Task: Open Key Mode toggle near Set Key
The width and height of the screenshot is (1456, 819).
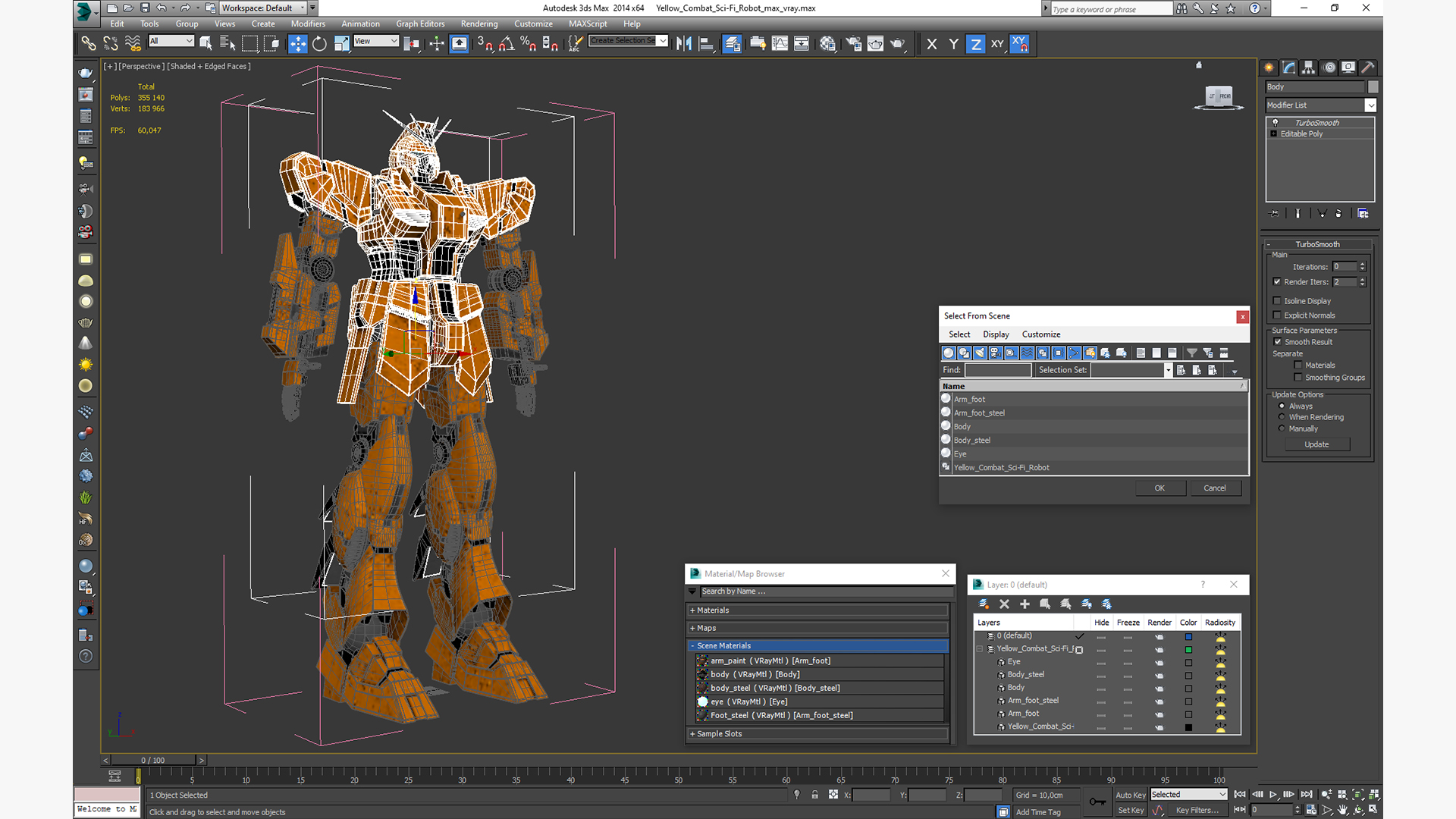Action: [1240, 810]
